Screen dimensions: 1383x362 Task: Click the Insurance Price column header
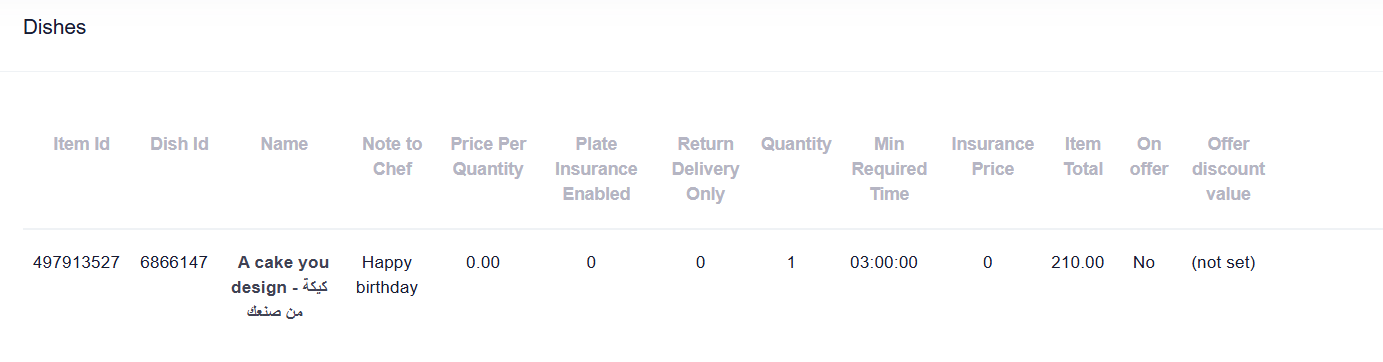[x=992, y=157]
